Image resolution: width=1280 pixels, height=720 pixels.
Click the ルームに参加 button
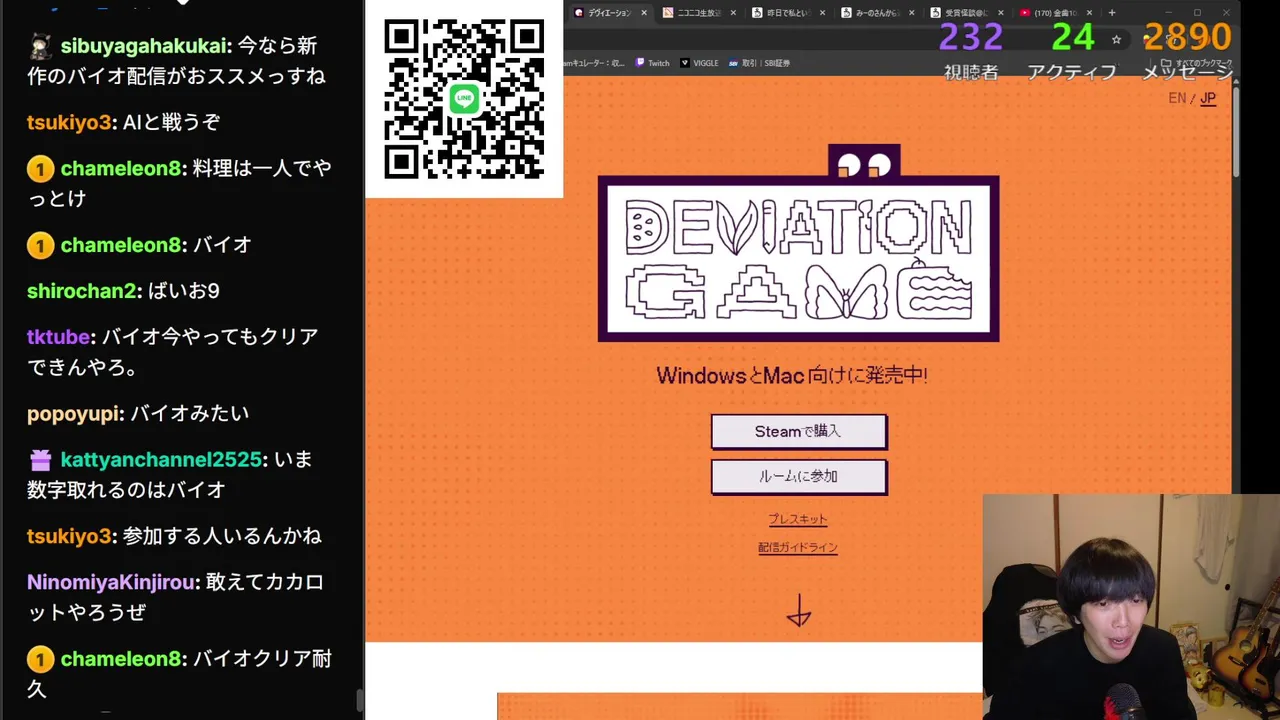798,476
